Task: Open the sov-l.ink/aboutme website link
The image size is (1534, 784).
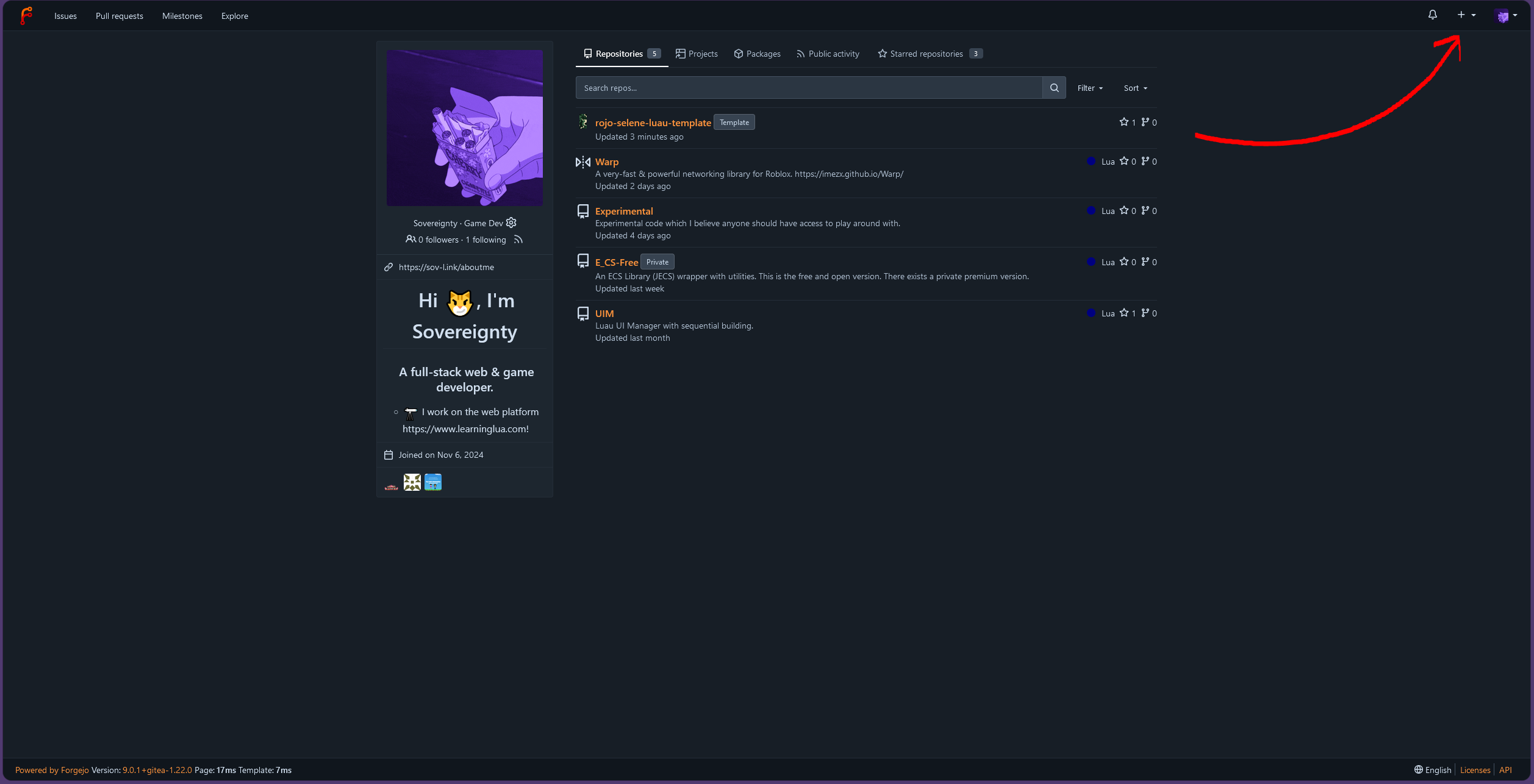Action: pyautogui.click(x=446, y=267)
